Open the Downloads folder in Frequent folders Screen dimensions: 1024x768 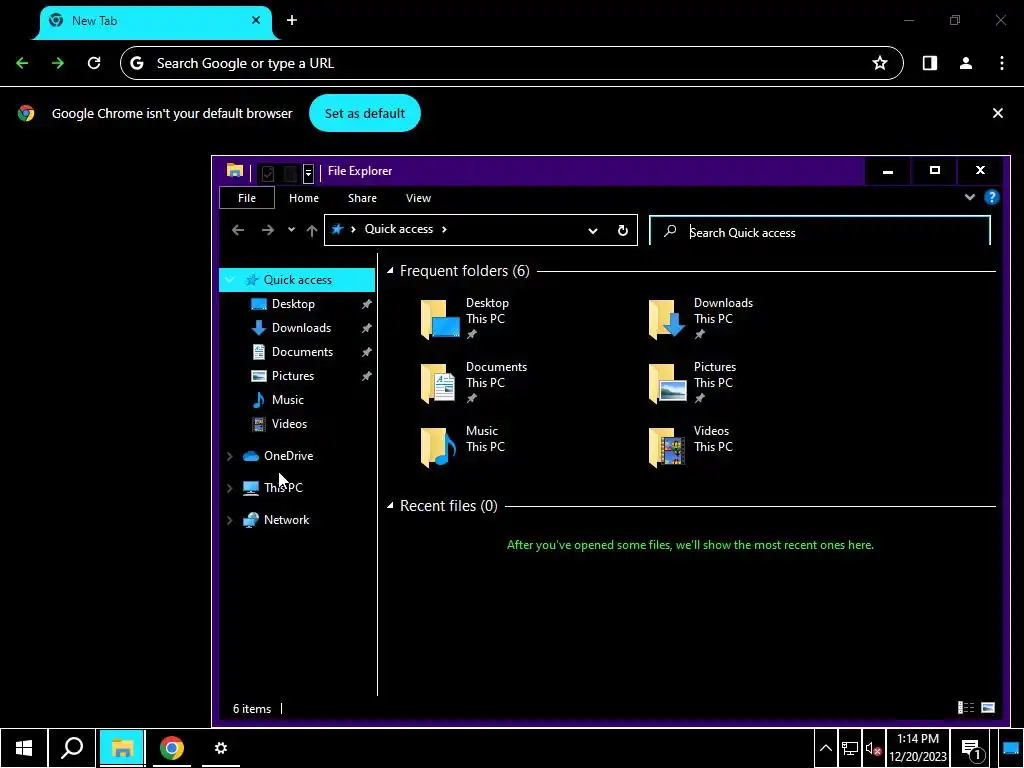click(x=701, y=319)
